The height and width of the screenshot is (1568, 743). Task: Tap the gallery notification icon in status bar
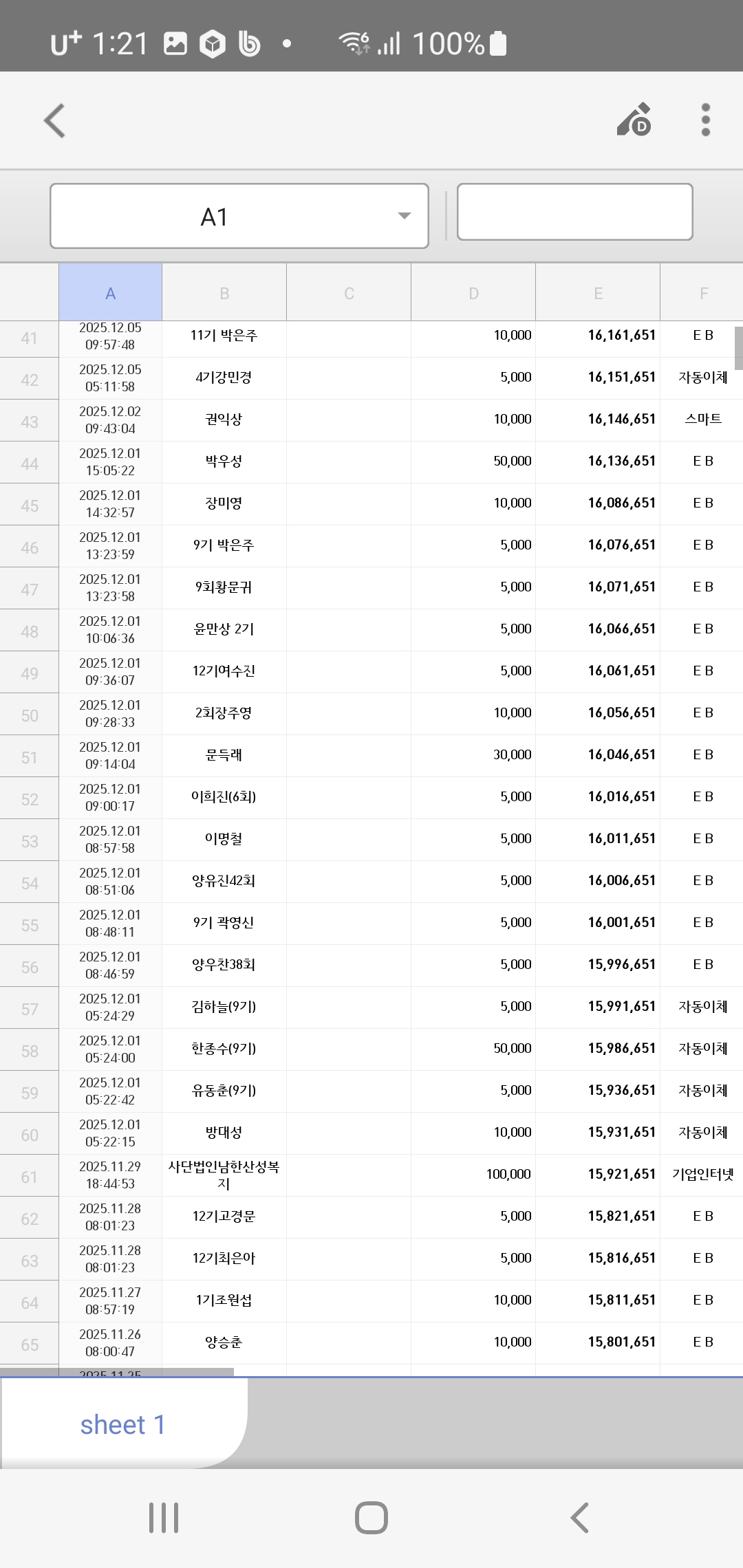click(x=175, y=44)
